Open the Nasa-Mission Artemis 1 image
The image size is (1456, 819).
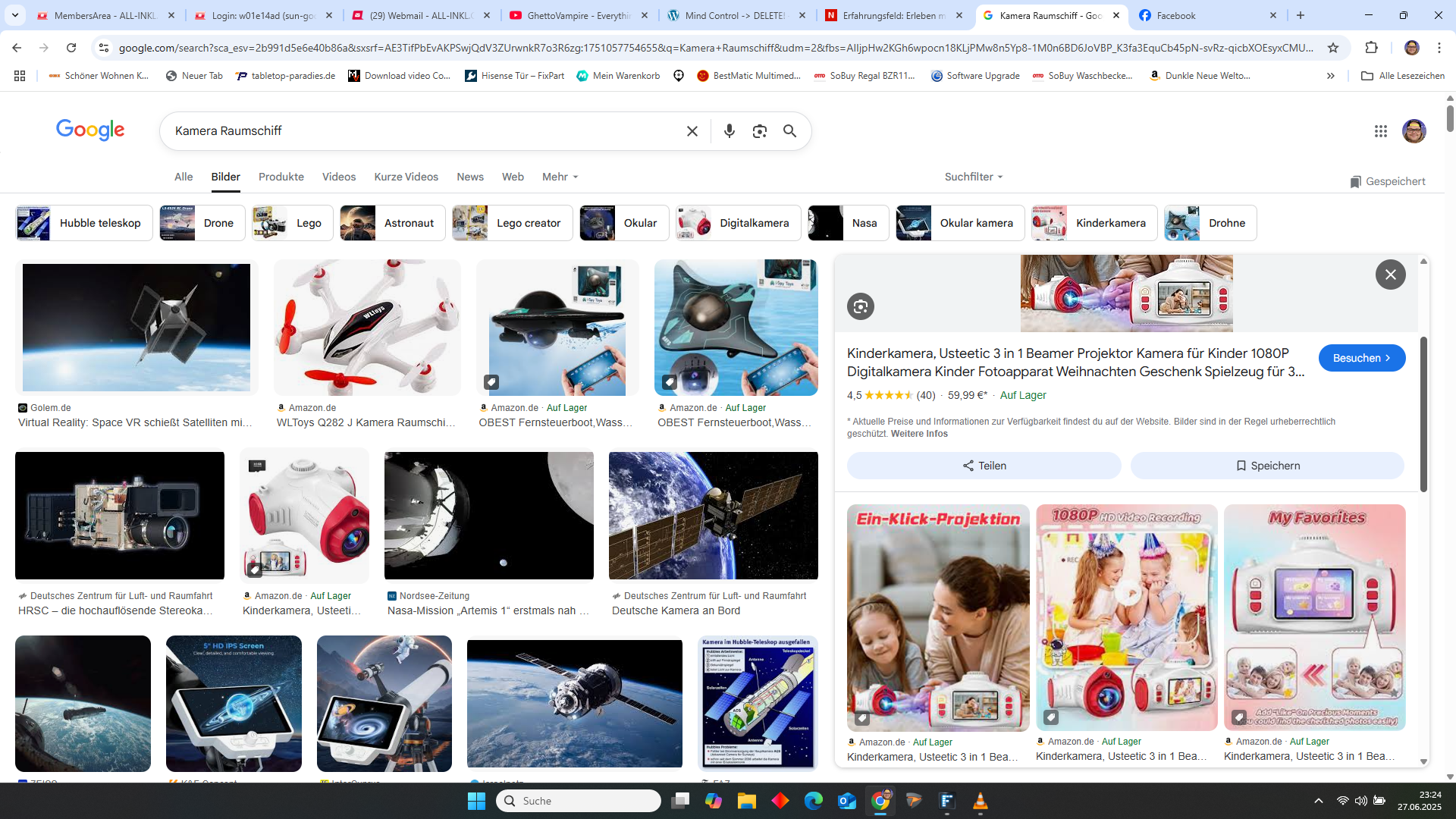[x=489, y=516]
